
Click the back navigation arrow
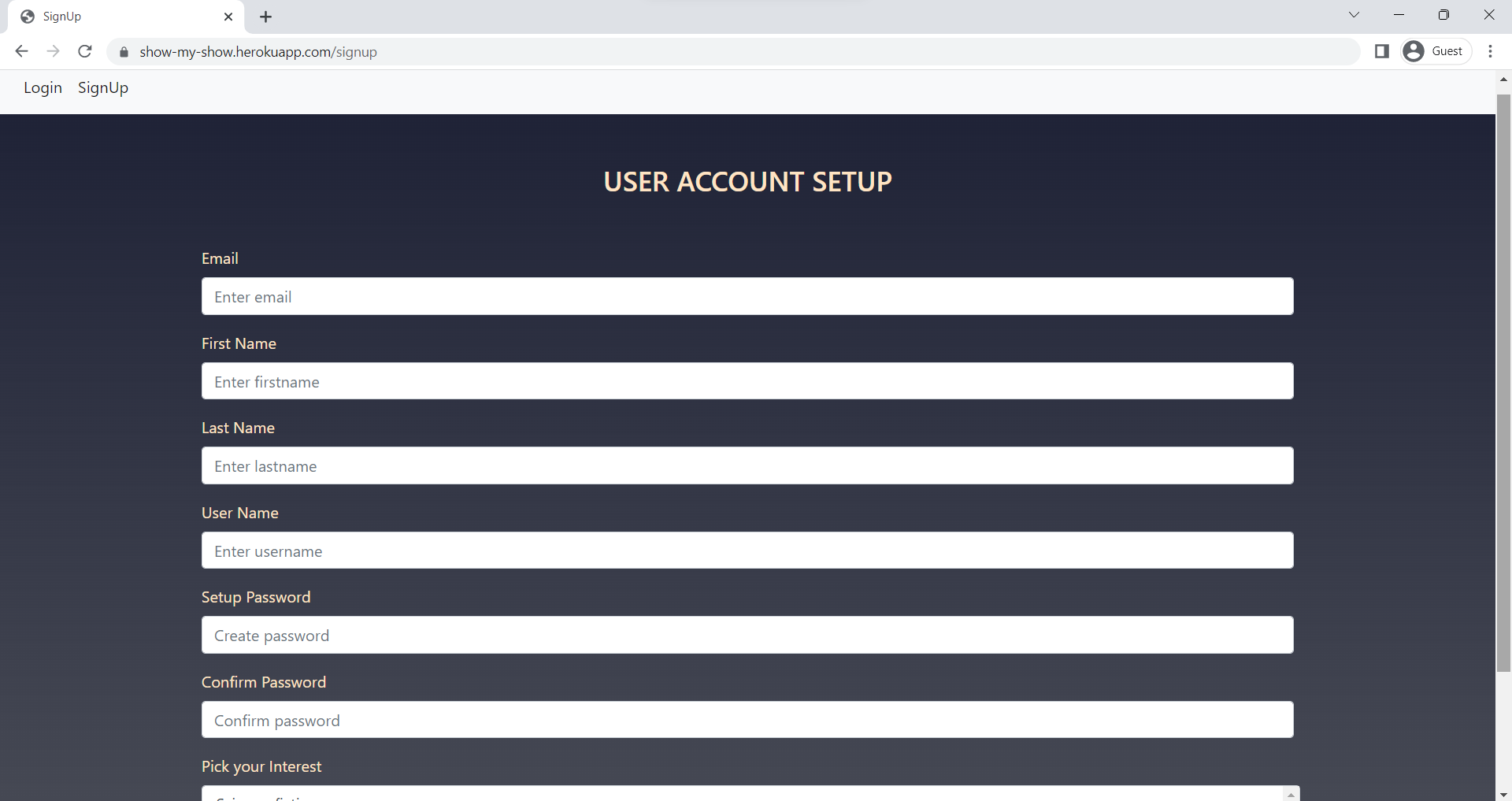[x=21, y=51]
